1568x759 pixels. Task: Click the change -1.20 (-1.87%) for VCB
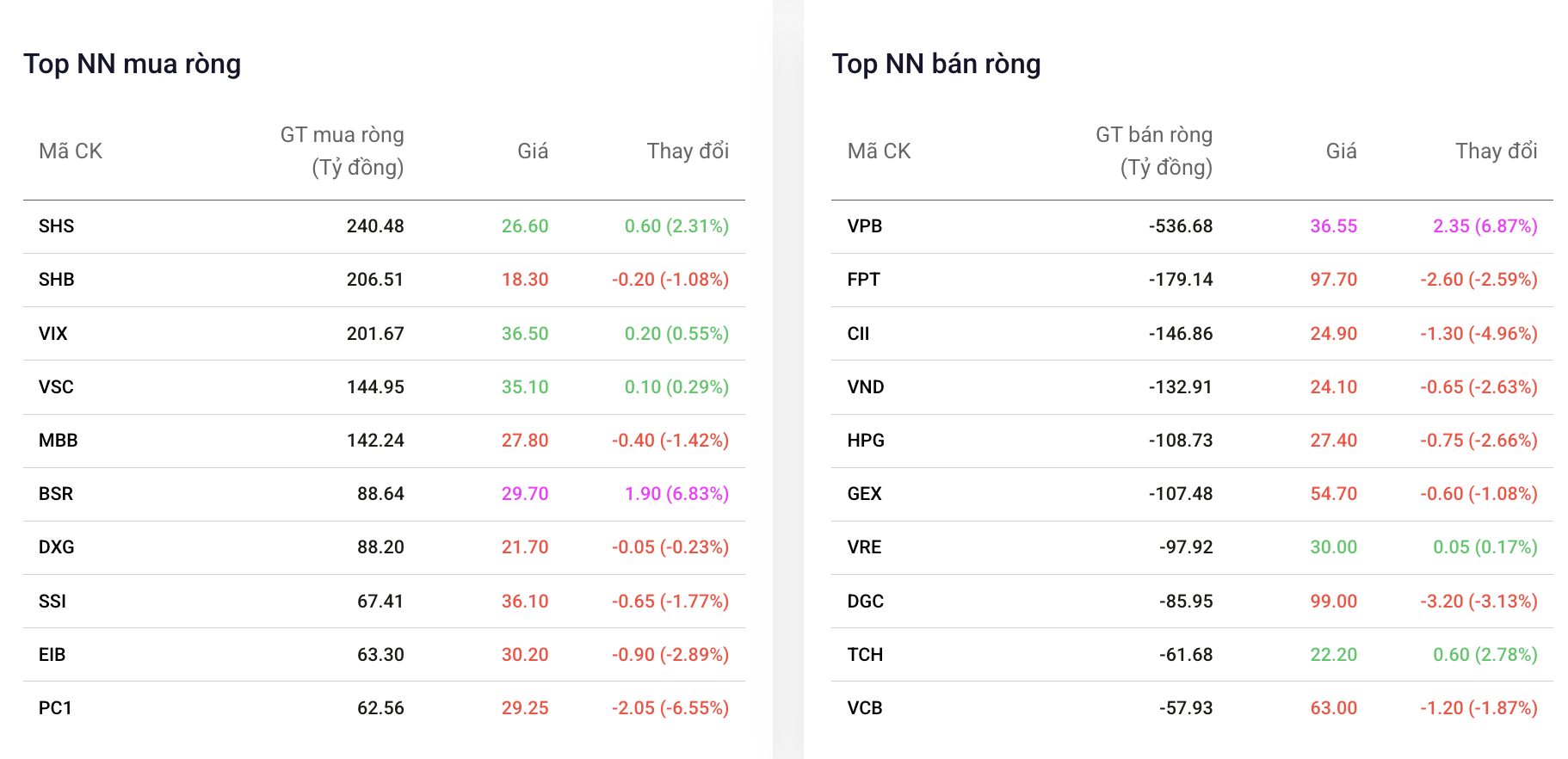pyautogui.click(x=1478, y=708)
